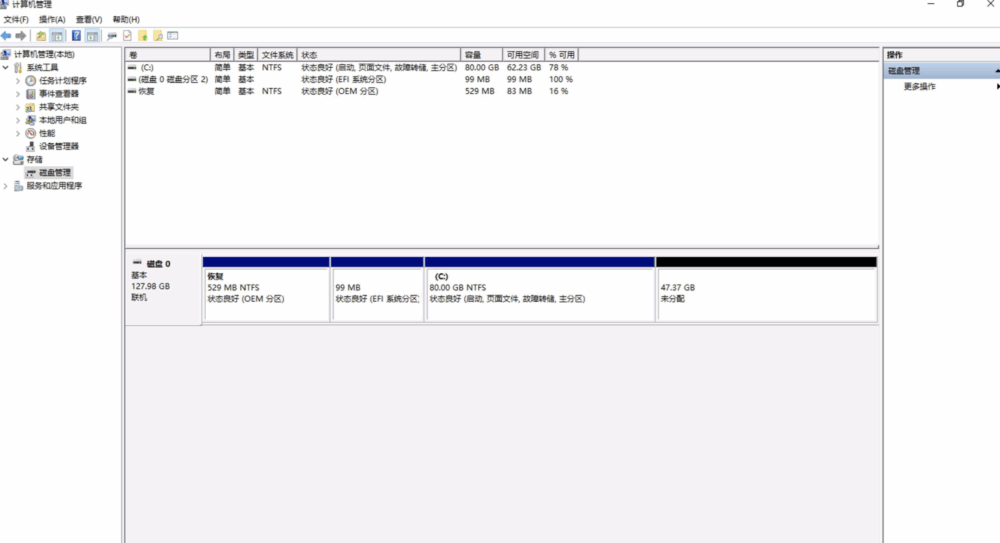Sort by the % 可用 column header
The image size is (1000, 543).
click(x=562, y=55)
